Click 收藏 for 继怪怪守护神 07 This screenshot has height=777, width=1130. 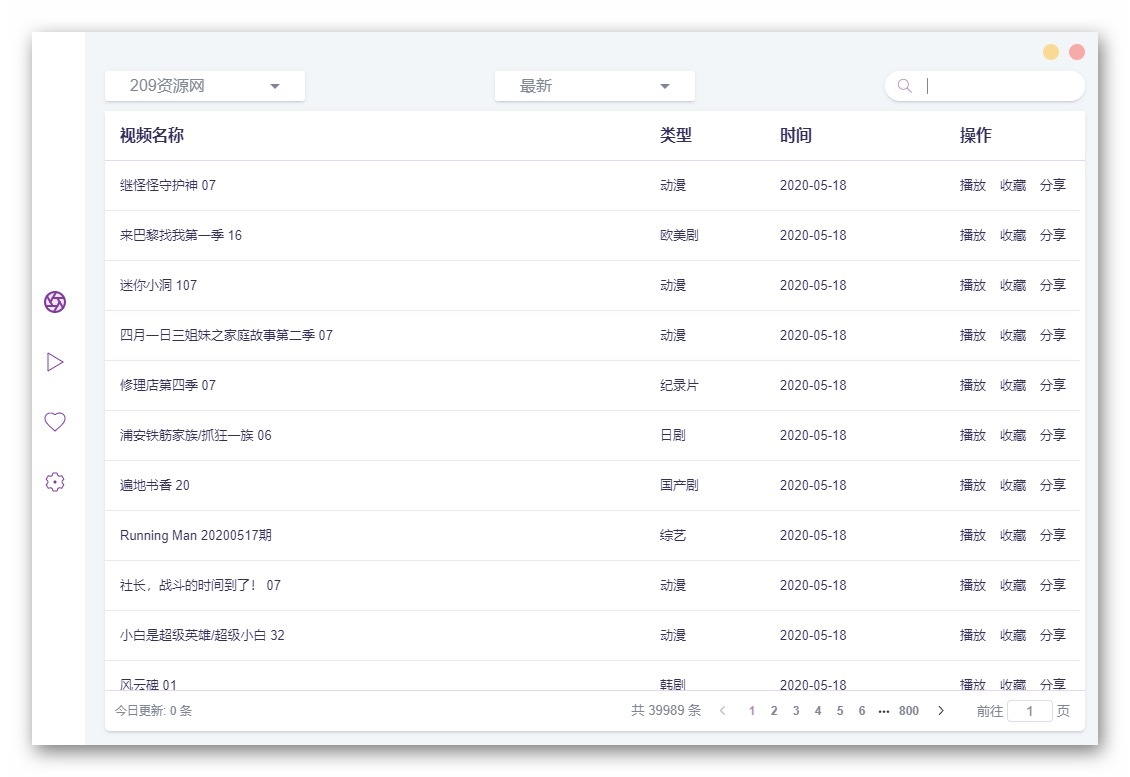(x=1013, y=185)
